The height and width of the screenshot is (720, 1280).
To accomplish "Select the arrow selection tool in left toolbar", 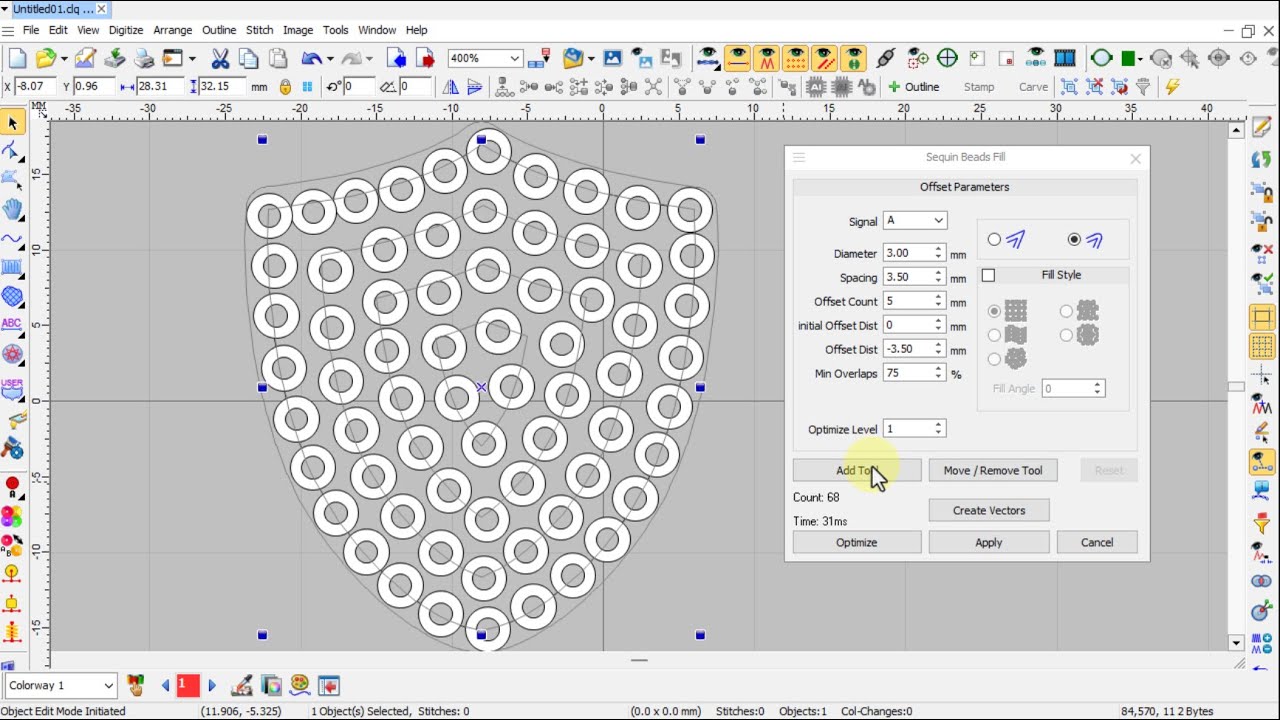I will pyautogui.click(x=12, y=123).
